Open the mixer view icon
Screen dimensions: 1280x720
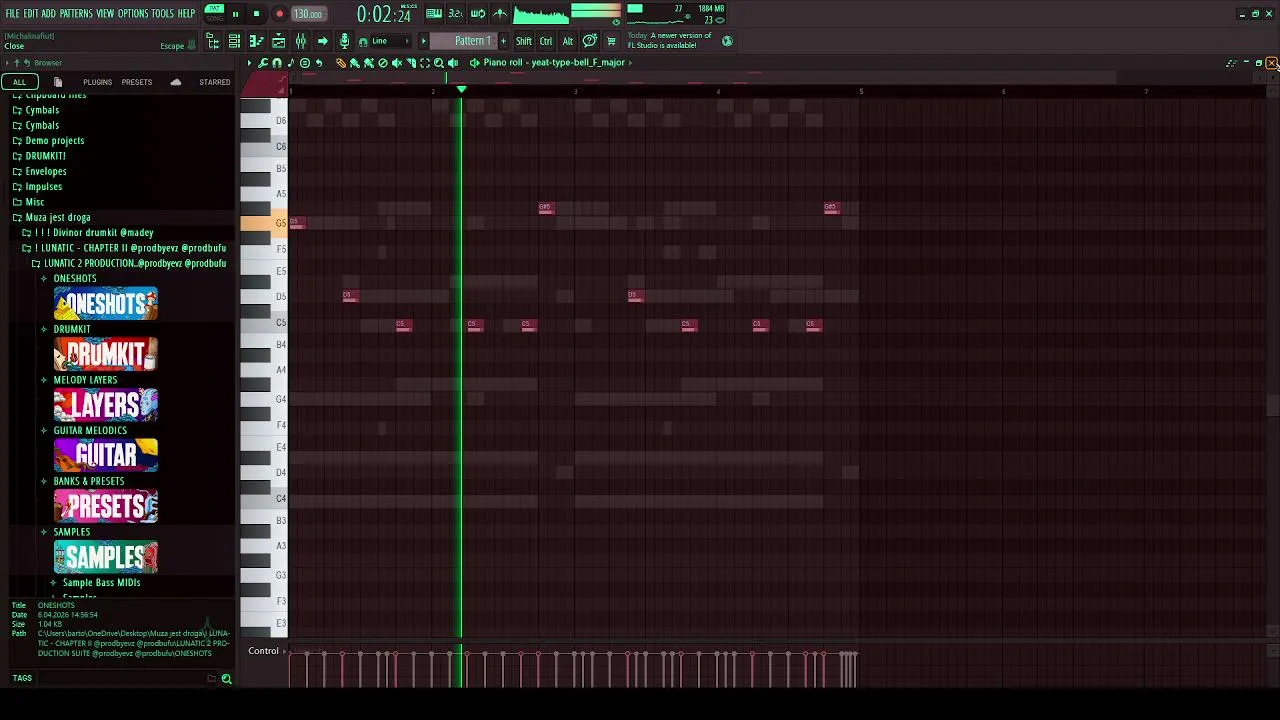click(300, 41)
